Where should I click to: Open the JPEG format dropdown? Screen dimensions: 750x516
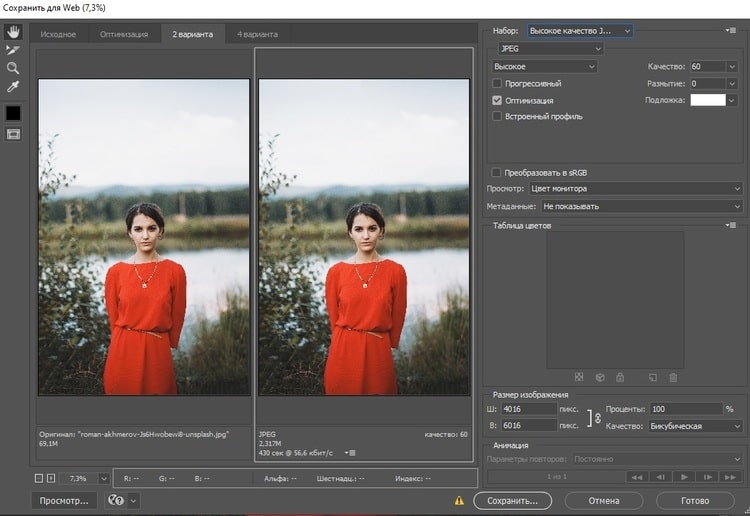[551, 49]
